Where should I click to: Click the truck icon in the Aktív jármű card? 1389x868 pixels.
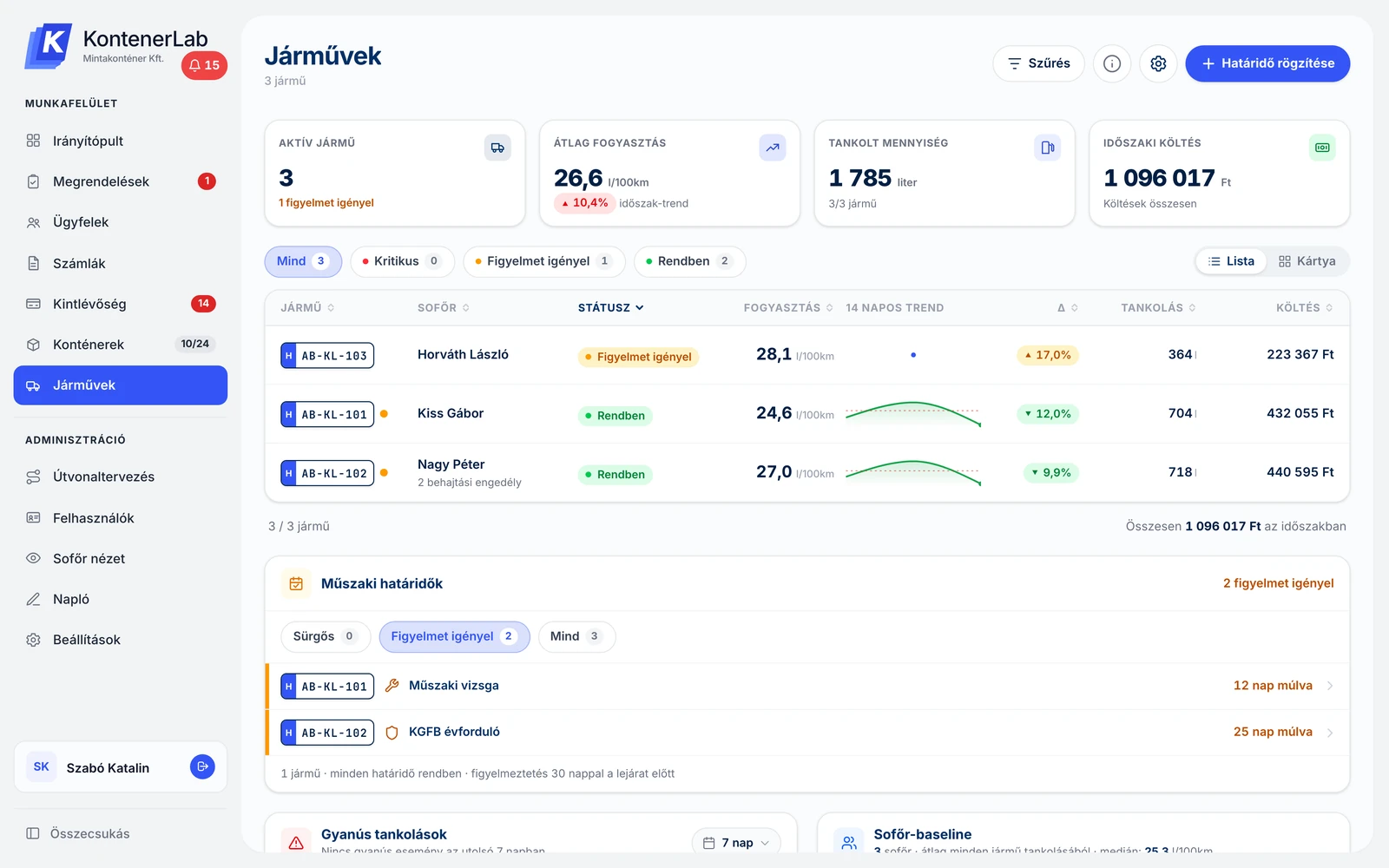coord(497,148)
